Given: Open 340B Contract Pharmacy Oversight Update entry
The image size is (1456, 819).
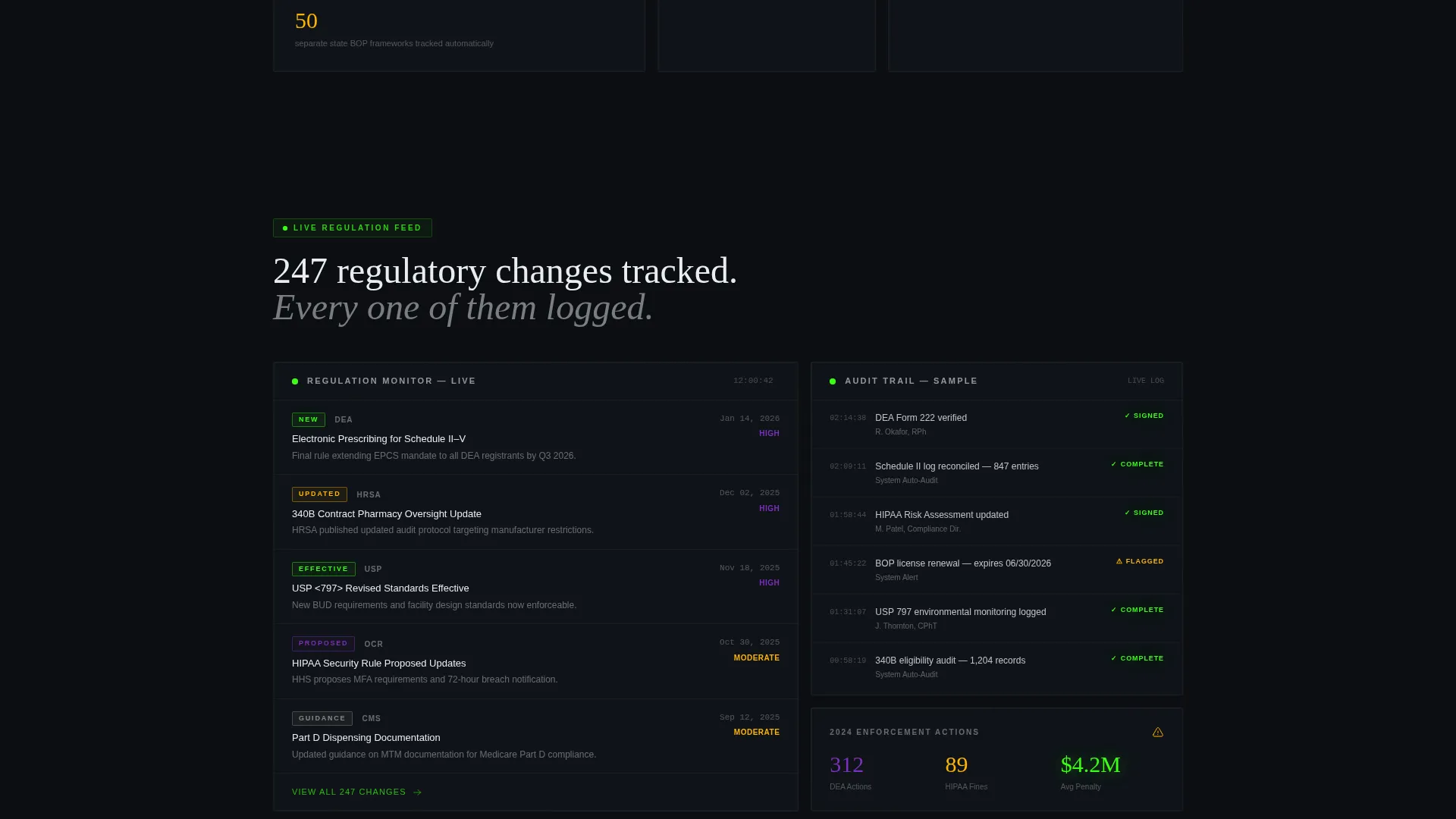Looking at the screenshot, I should click(535, 513).
